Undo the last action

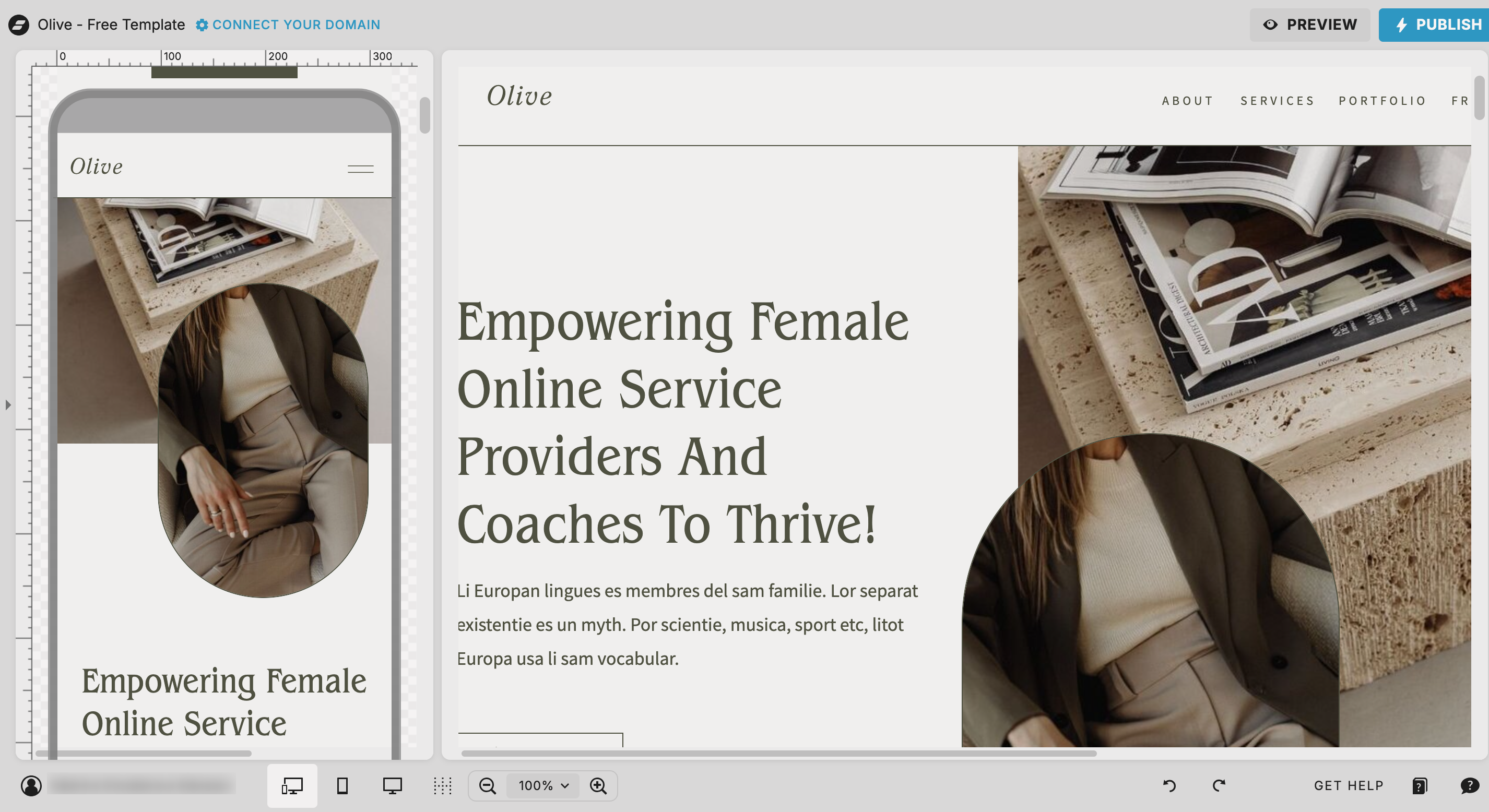[1169, 785]
